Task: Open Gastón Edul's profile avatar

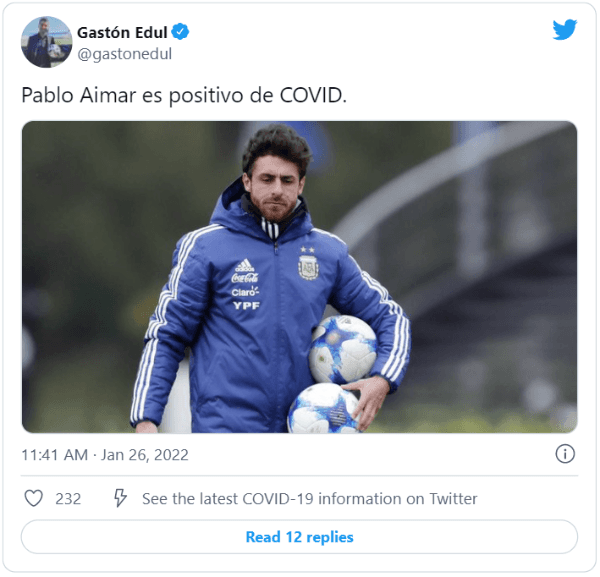Action: [46, 42]
